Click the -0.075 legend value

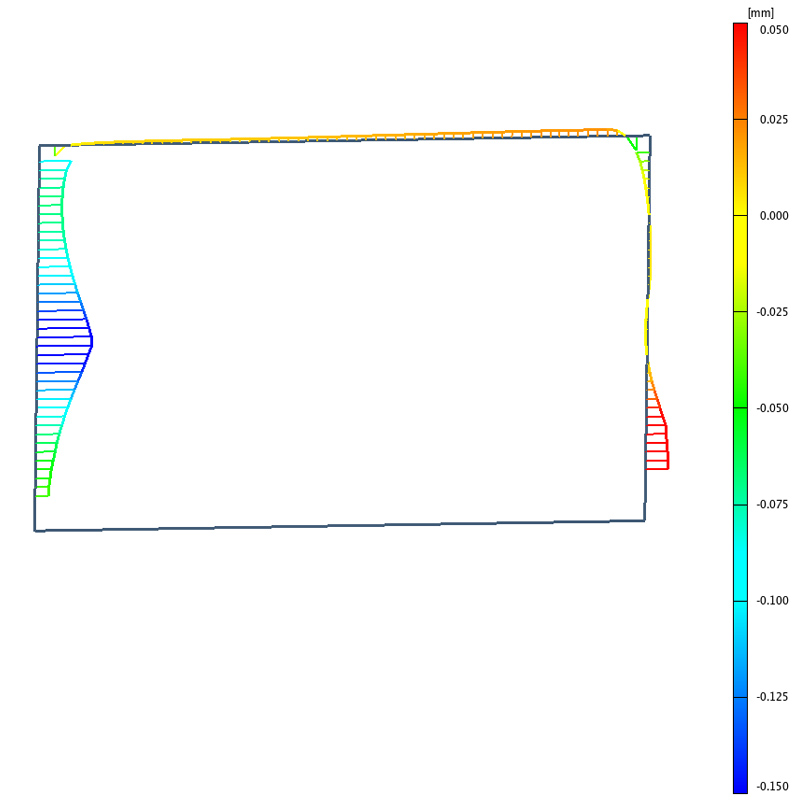[772, 505]
